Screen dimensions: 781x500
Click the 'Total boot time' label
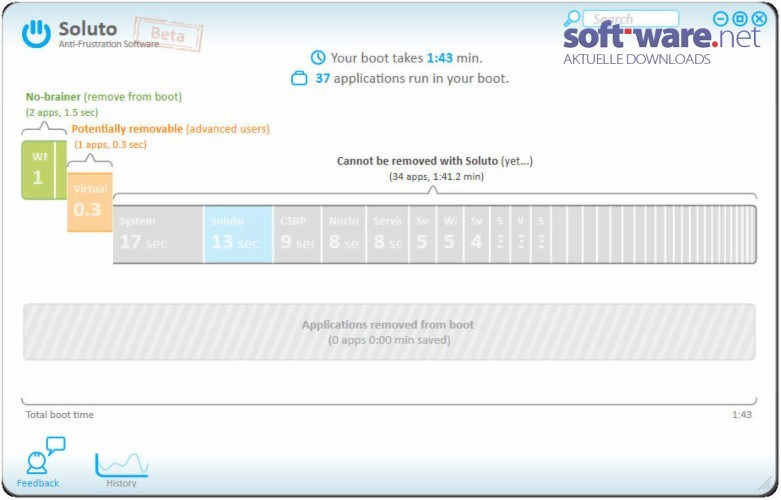coord(60,414)
